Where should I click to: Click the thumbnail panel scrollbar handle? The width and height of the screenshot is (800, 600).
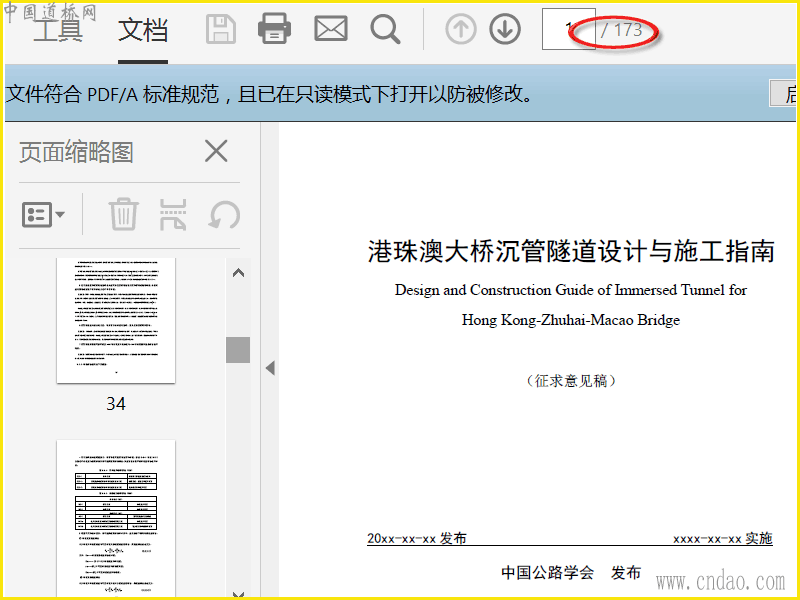coord(238,349)
